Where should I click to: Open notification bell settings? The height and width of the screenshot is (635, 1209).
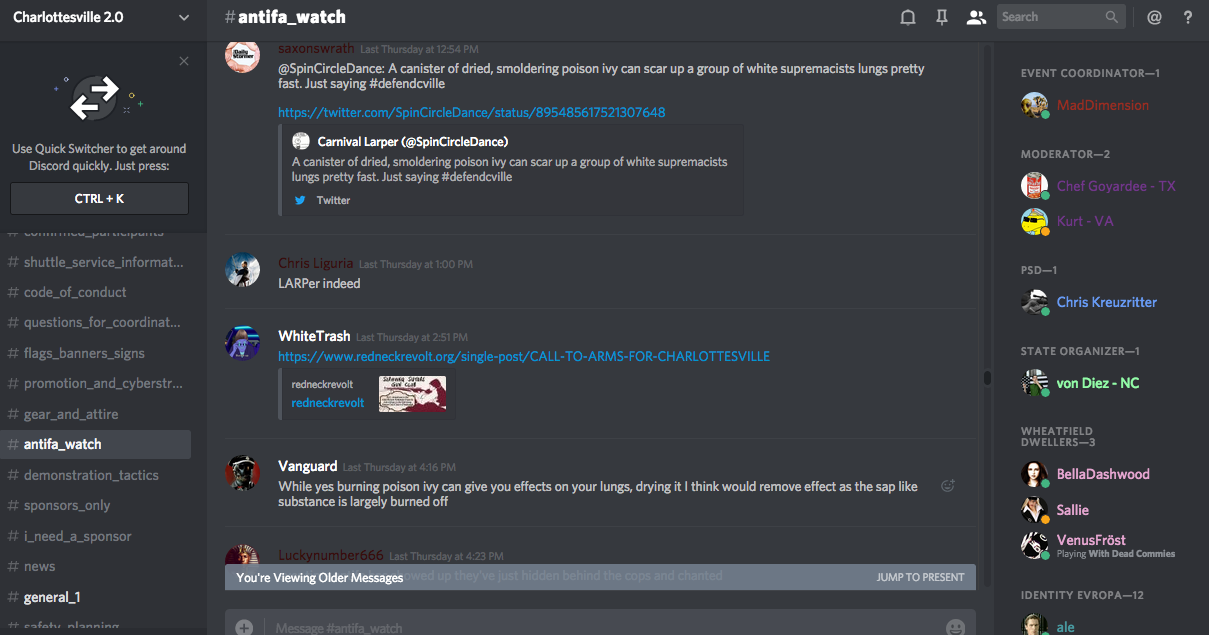coord(908,17)
